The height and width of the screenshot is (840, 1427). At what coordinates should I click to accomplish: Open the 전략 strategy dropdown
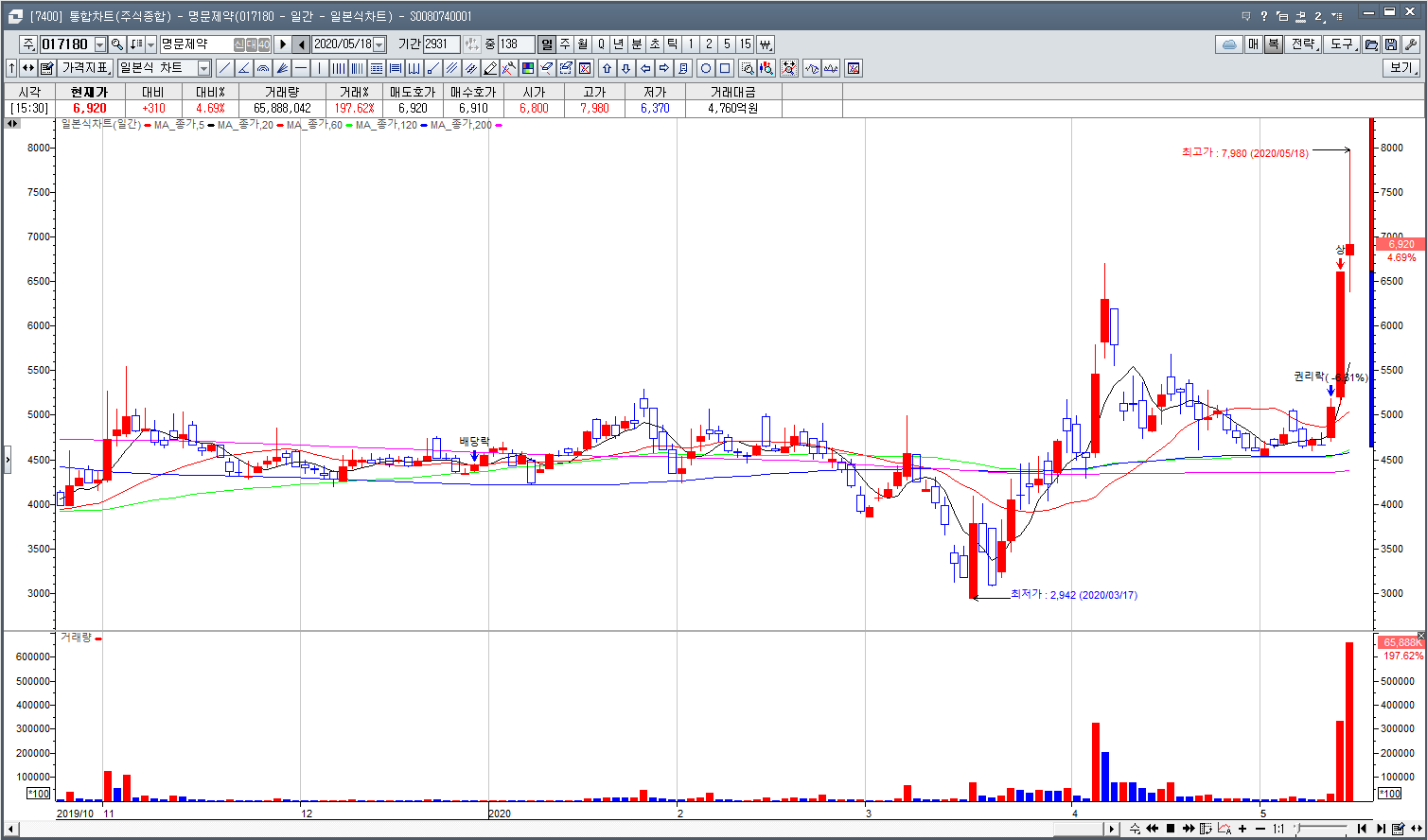pos(1304,44)
